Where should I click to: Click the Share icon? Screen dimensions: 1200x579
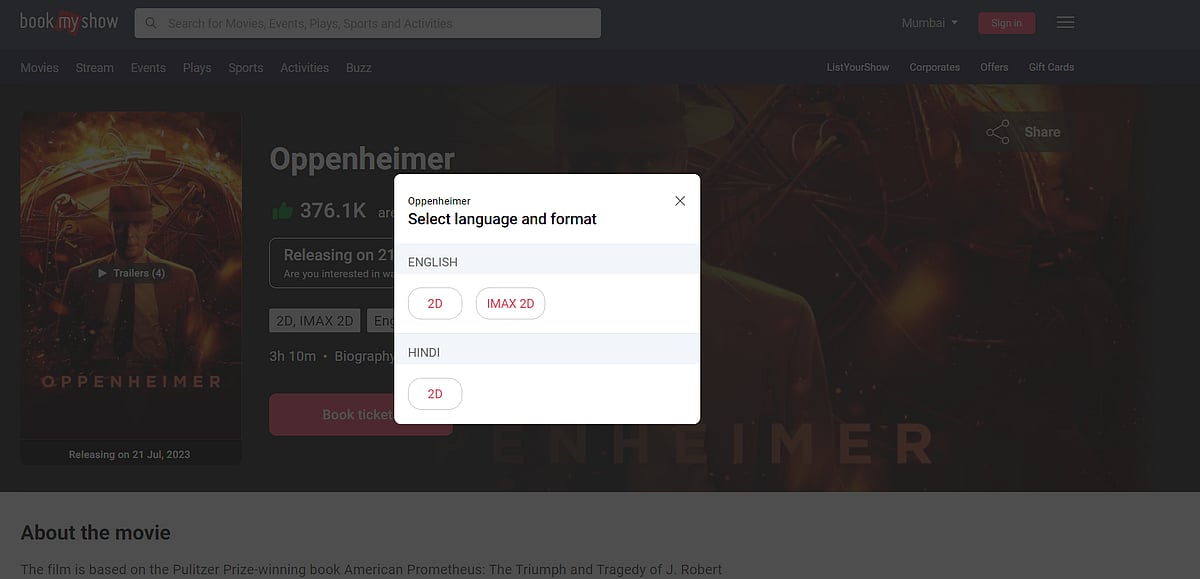998,132
